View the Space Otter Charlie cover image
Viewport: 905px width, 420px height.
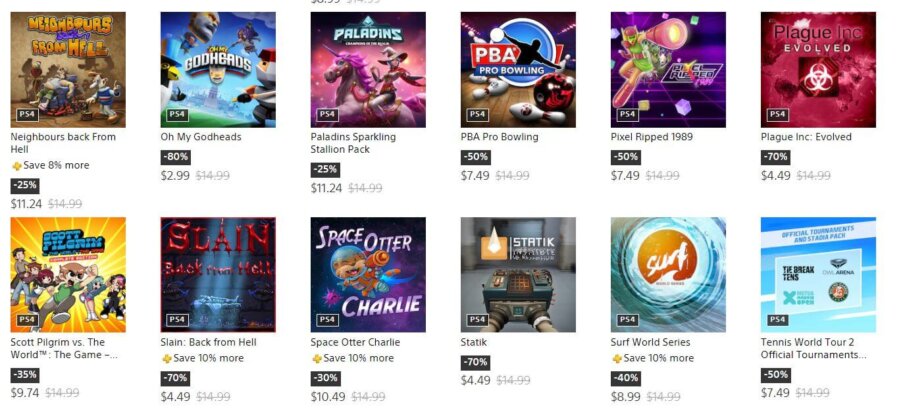pos(368,275)
